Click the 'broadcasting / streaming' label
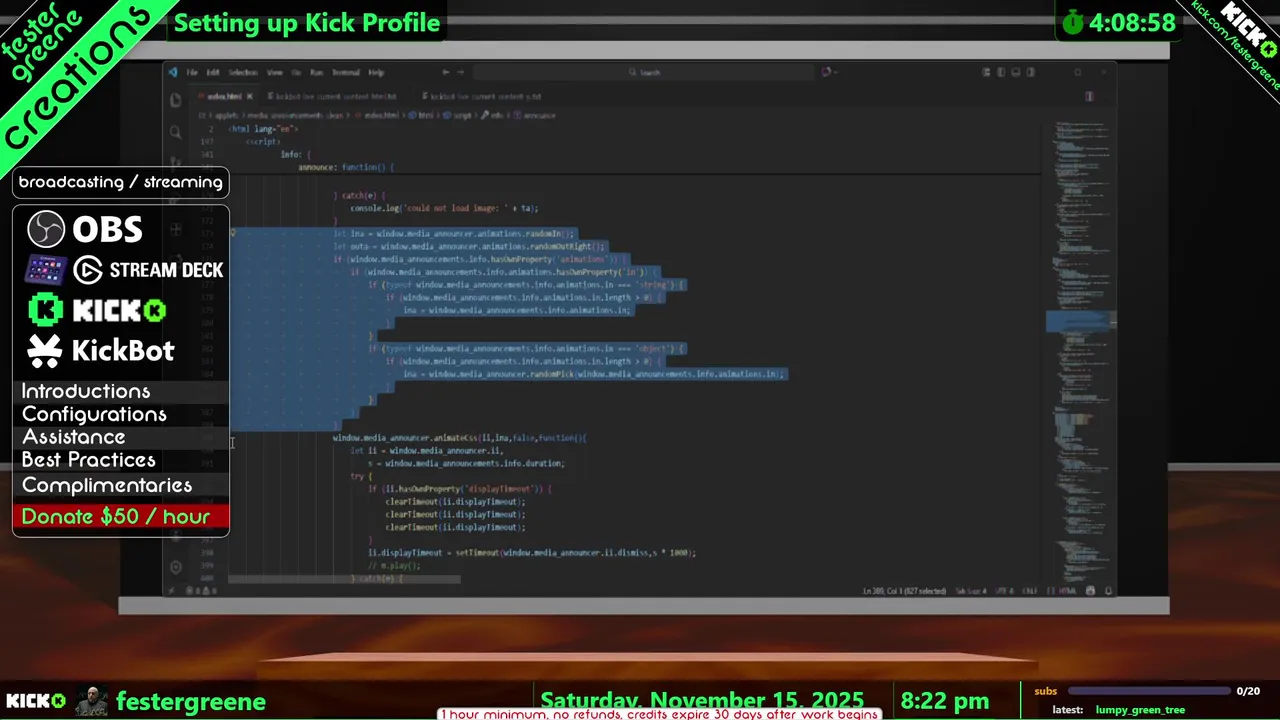 [121, 182]
